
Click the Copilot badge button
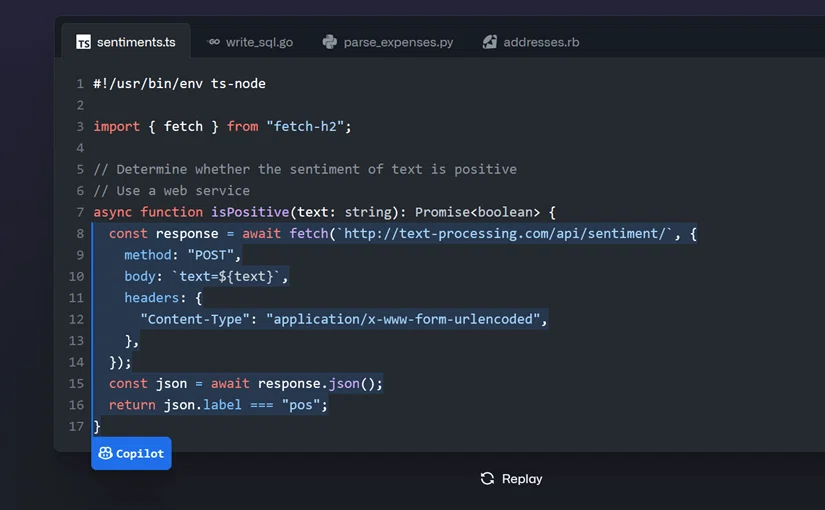point(132,453)
